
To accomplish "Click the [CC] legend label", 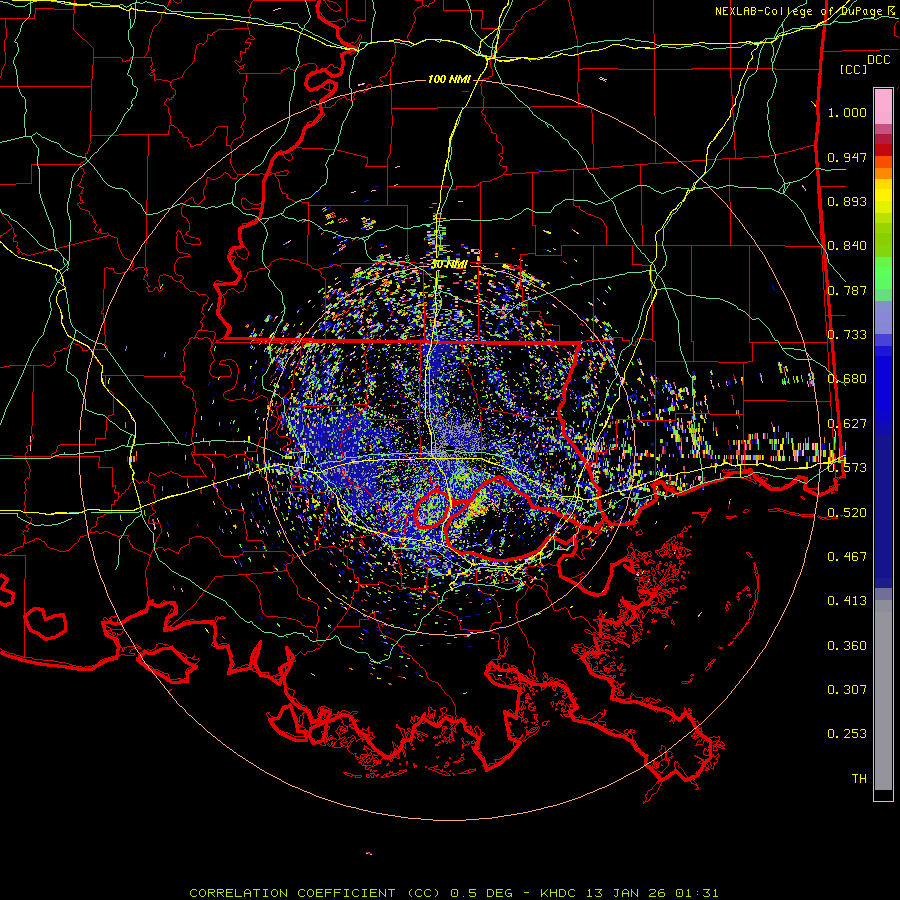I will click(854, 69).
